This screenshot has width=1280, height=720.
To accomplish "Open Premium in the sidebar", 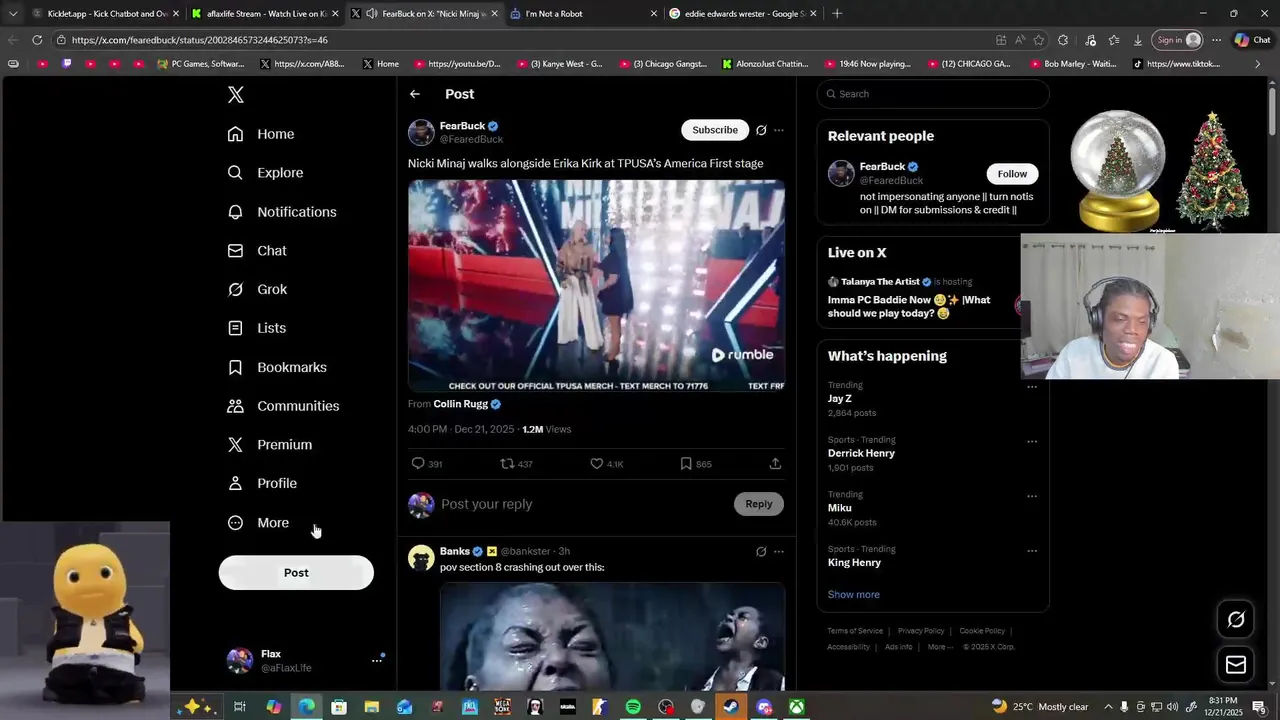I will (x=270, y=445).
